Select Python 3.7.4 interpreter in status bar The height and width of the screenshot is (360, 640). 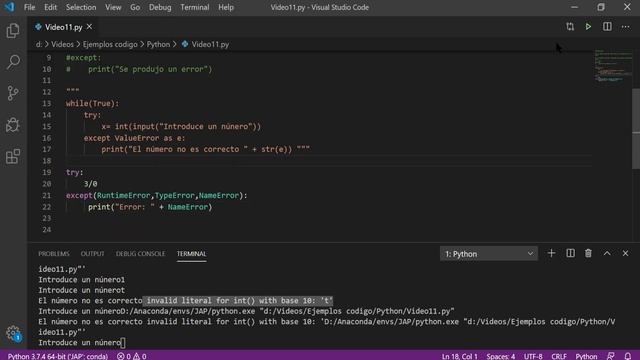(58, 356)
